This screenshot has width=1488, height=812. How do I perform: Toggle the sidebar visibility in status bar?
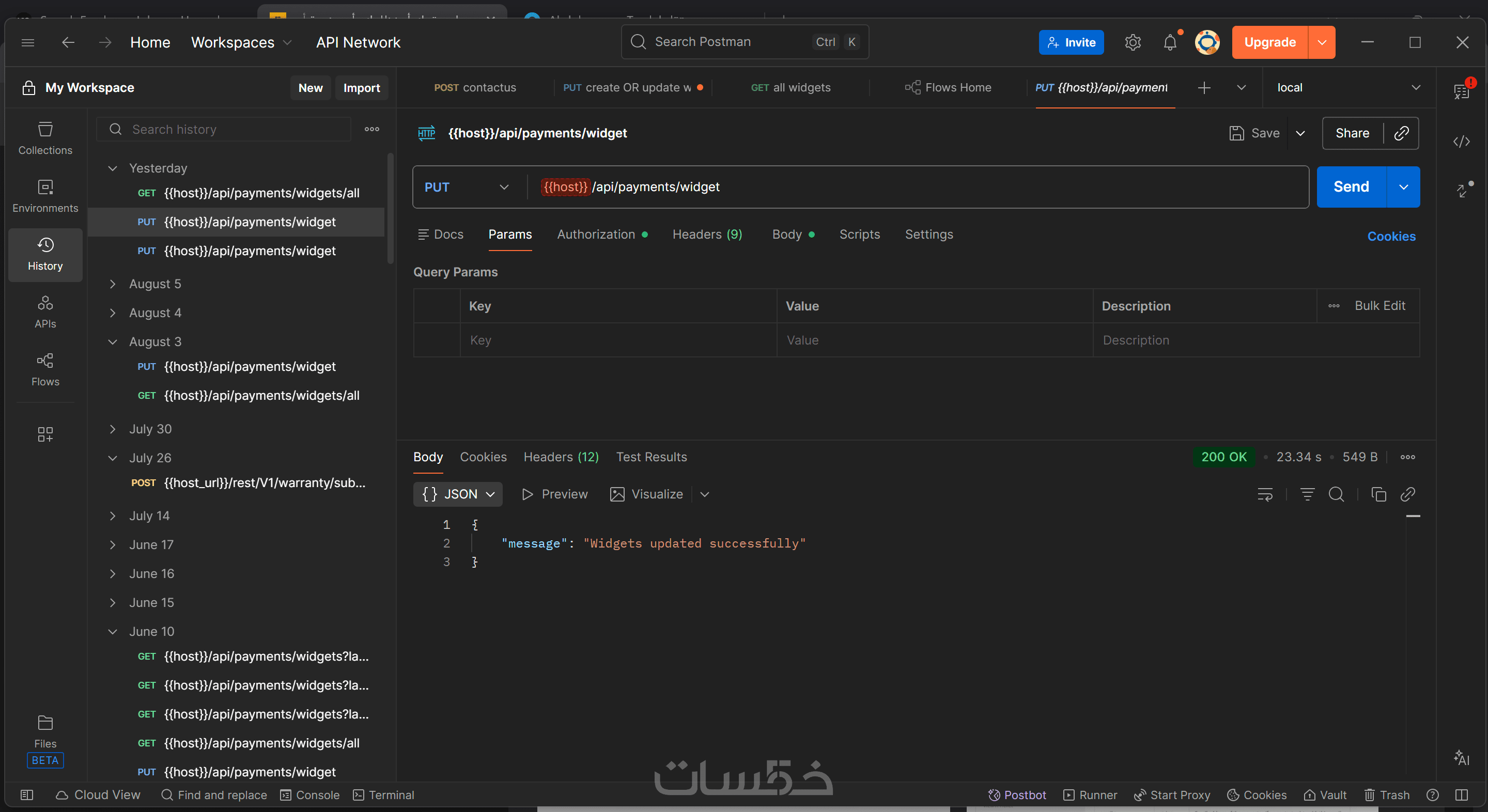point(26,795)
